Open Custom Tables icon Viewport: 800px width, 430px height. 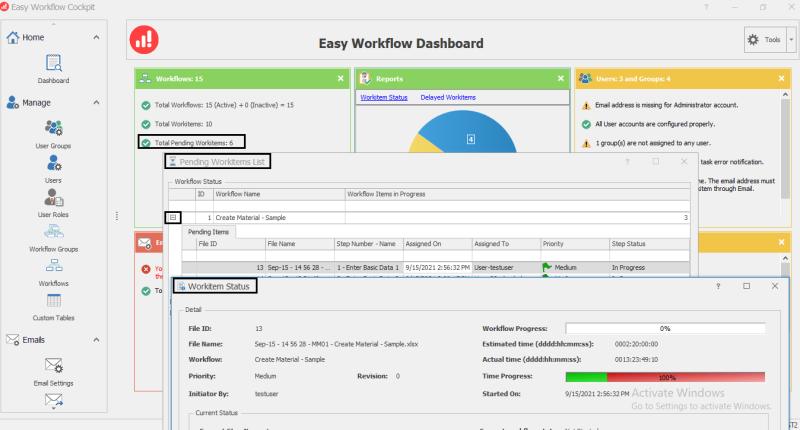click(x=53, y=304)
